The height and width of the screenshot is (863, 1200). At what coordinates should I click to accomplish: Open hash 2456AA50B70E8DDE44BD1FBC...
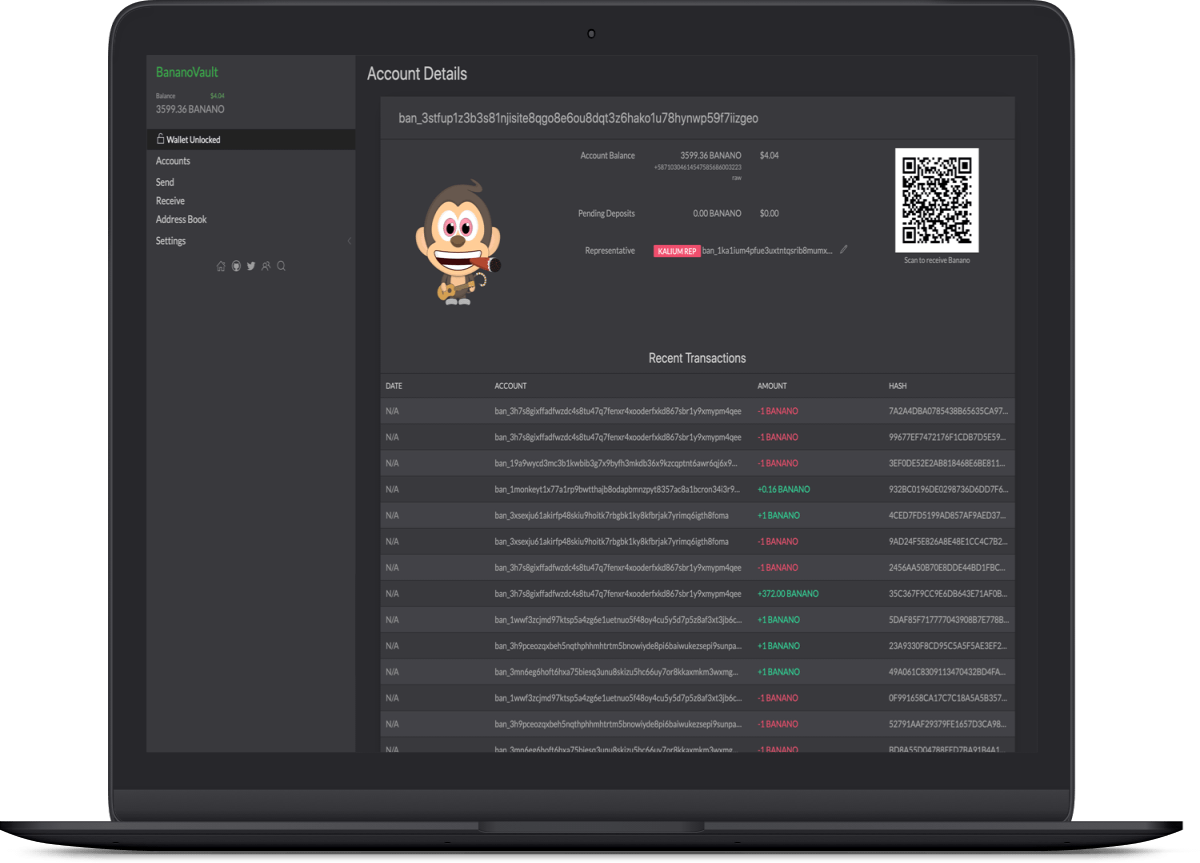coord(948,567)
